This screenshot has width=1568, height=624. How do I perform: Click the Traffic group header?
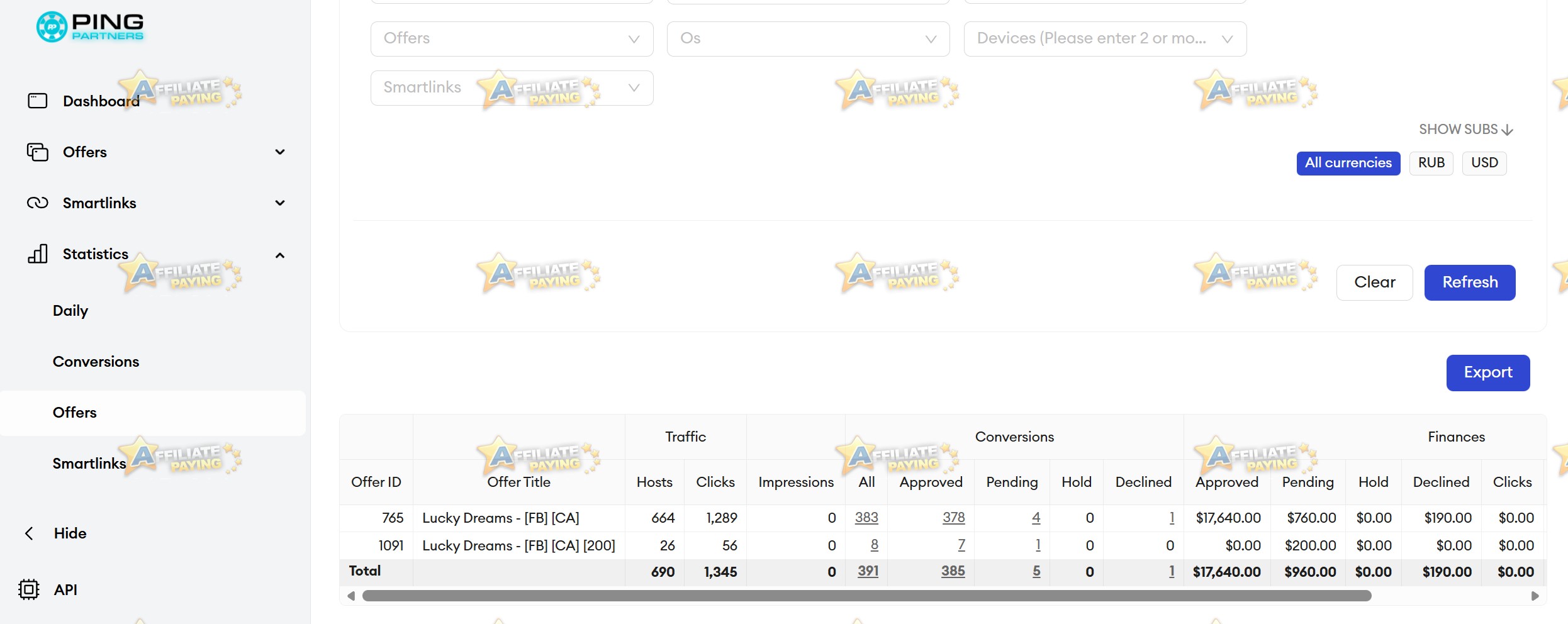tap(686, 437)
